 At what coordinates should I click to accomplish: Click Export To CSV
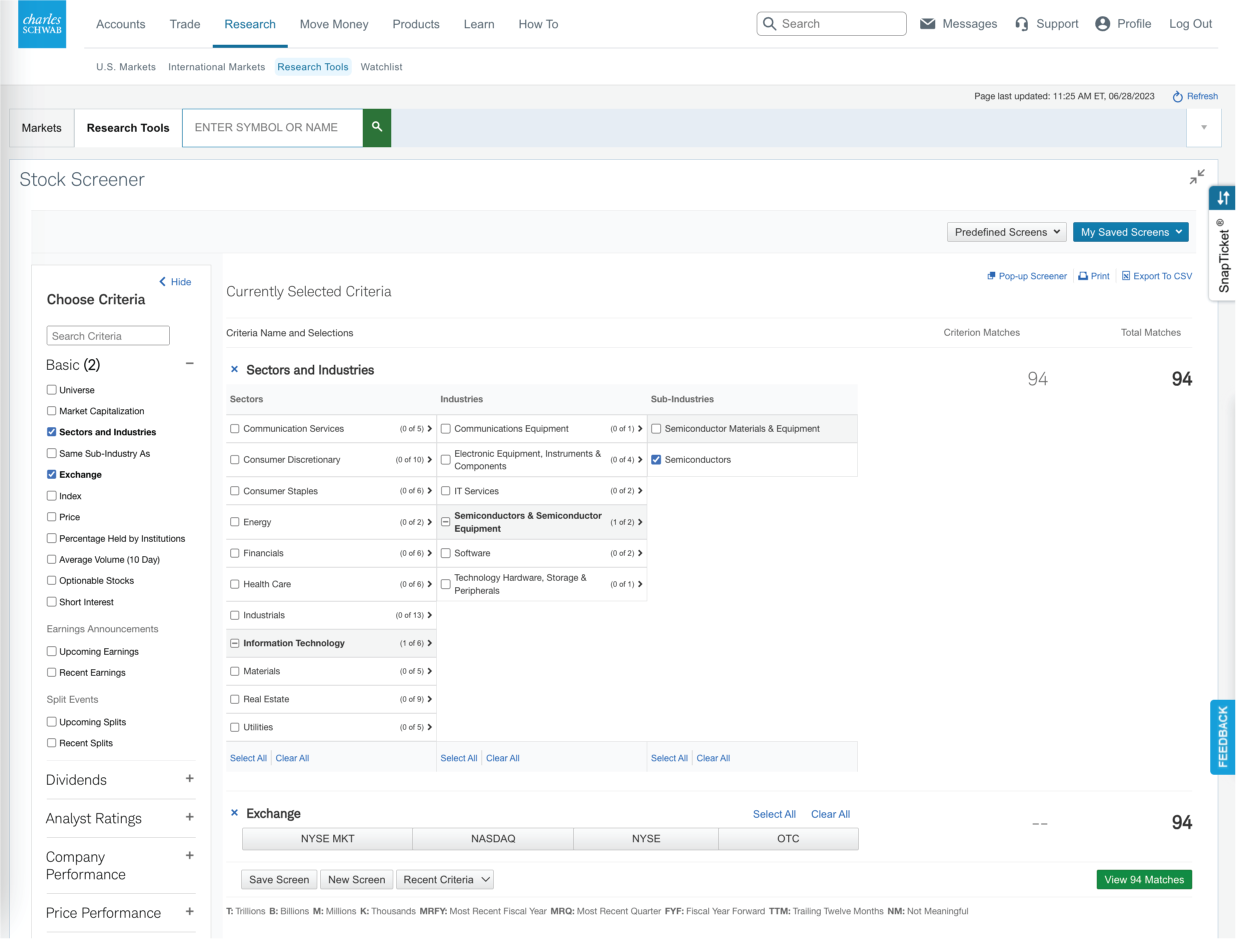[1157, 276]
